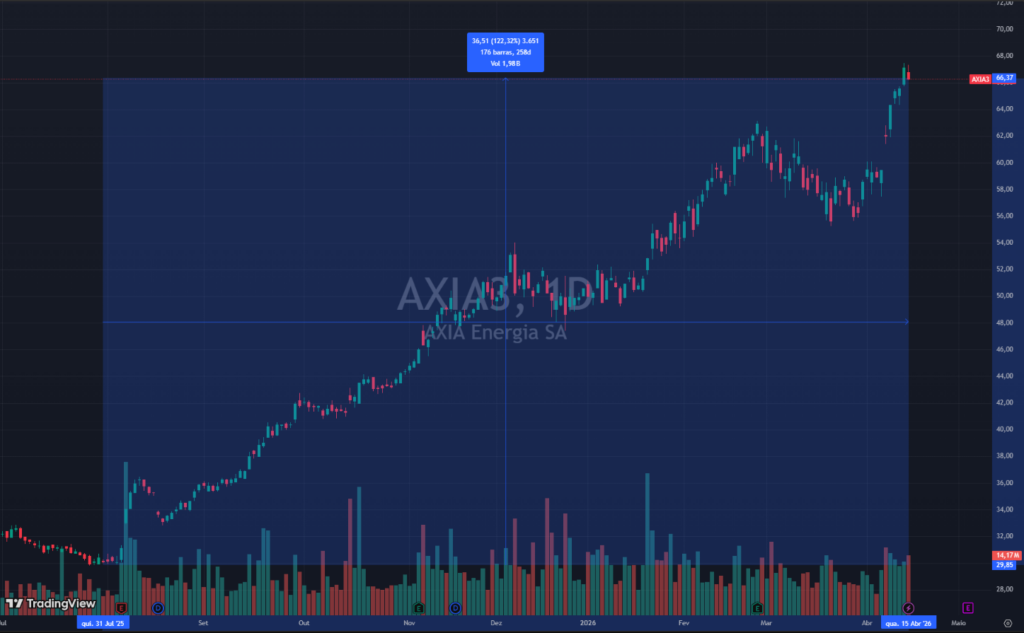Open the red earnings E marker near August
Viewport: 1024px width, 633px height.
[x=121, y=607]
